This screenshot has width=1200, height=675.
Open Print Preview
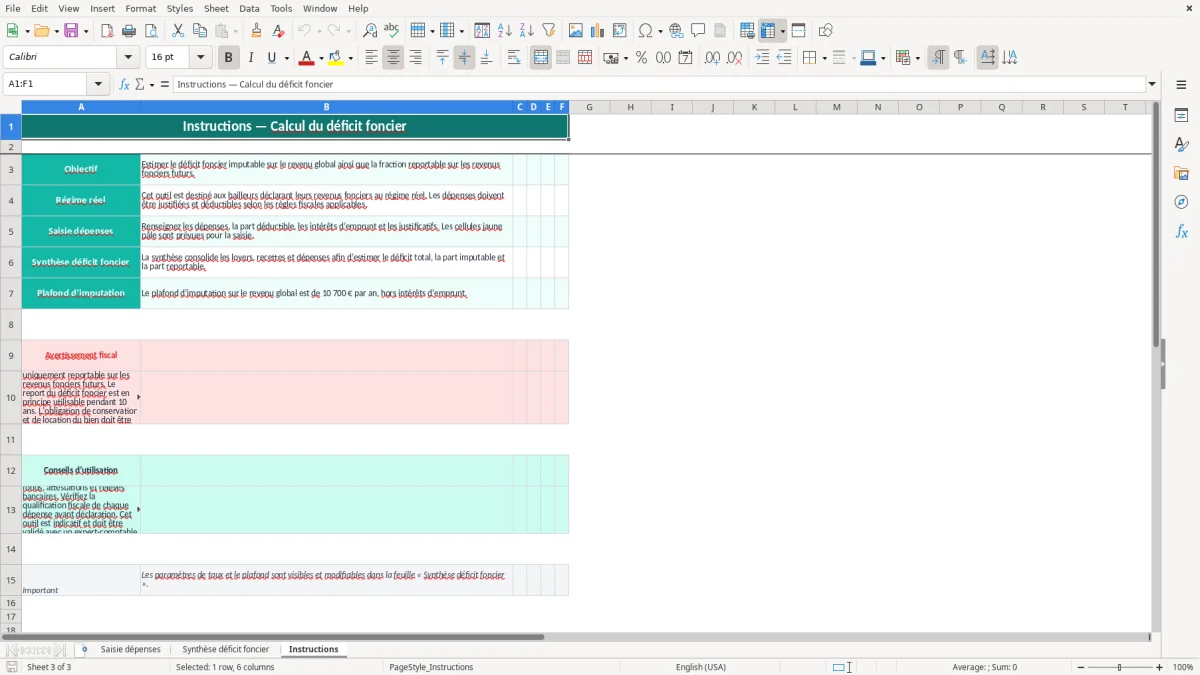coord(151,31)
